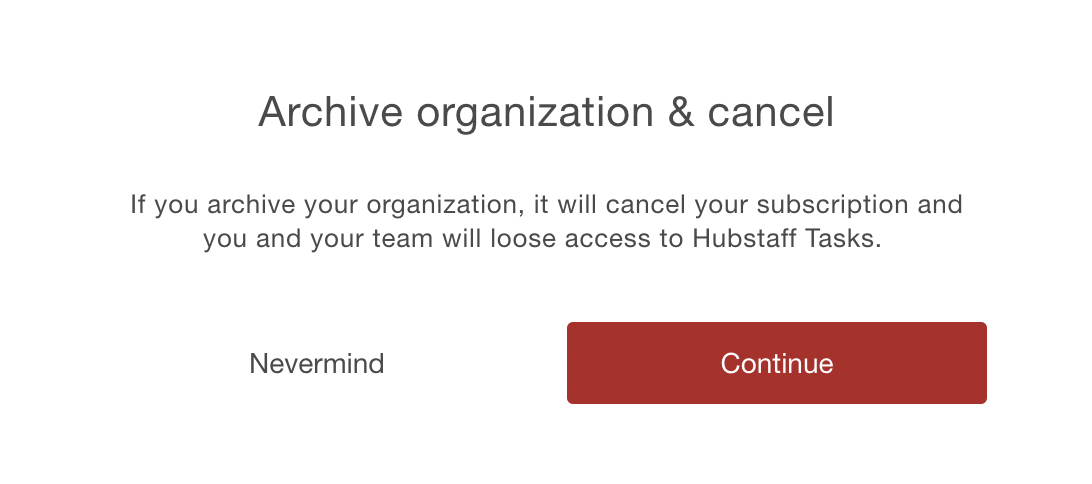This screenshot has height=484, width=1092.
Task: Click the white Continue label text
Action: tap(777, 364)
